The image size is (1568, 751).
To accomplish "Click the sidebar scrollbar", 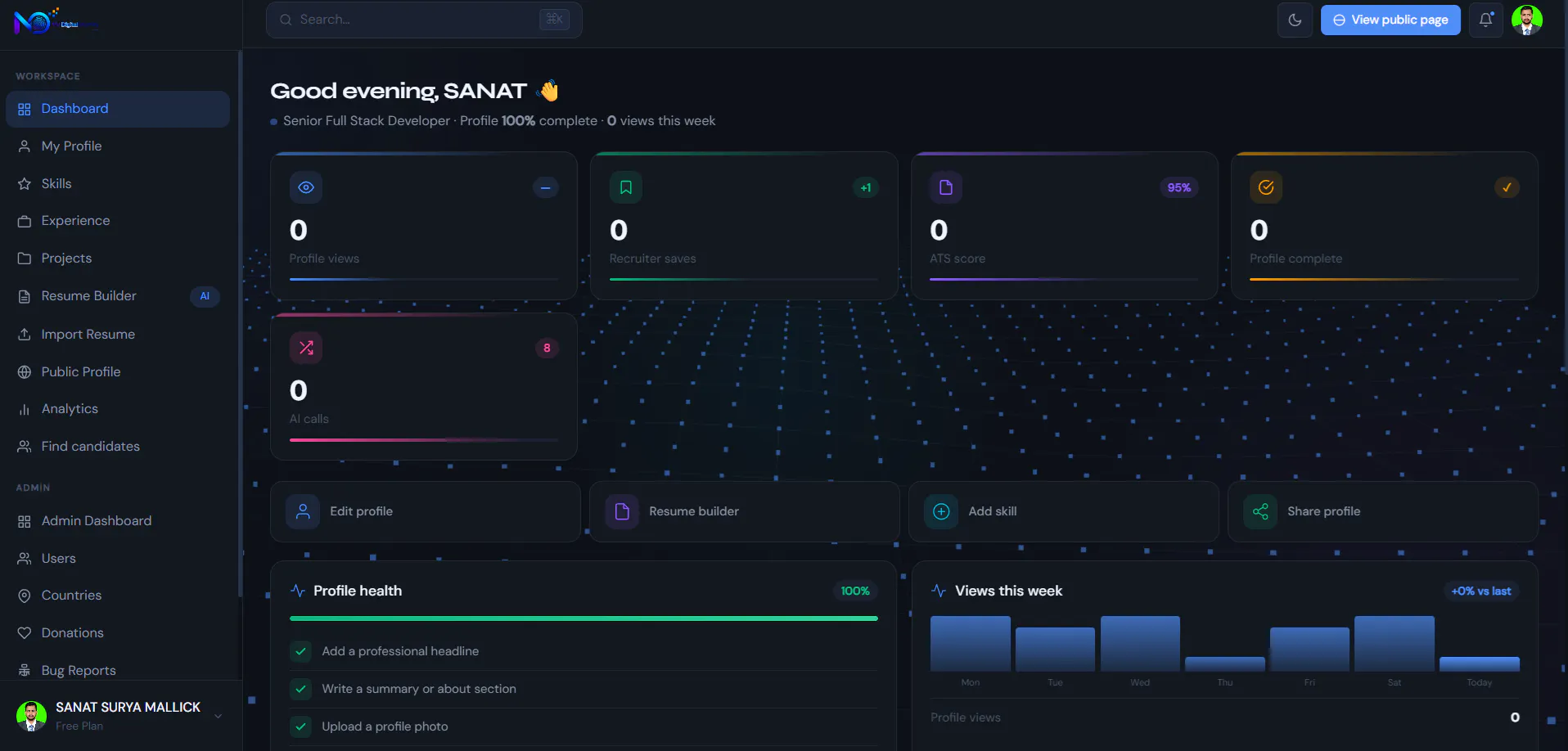I will [240, 323].
